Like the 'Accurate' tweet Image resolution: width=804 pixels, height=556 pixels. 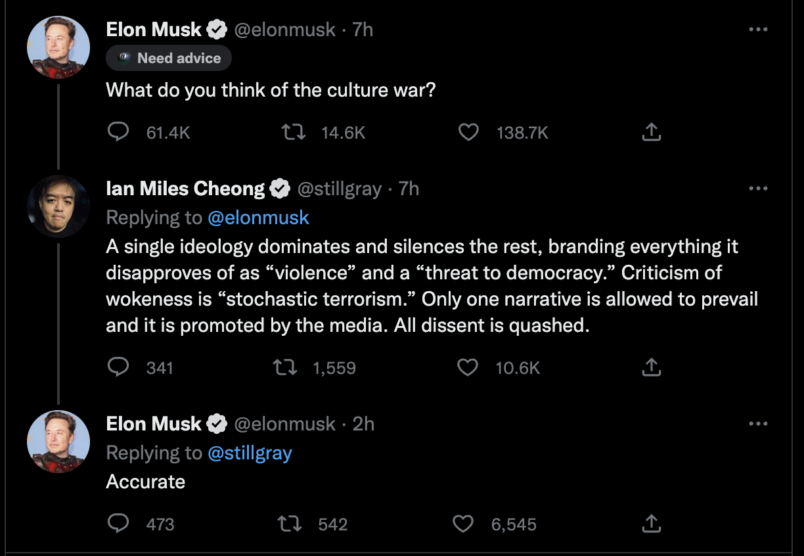463,523
